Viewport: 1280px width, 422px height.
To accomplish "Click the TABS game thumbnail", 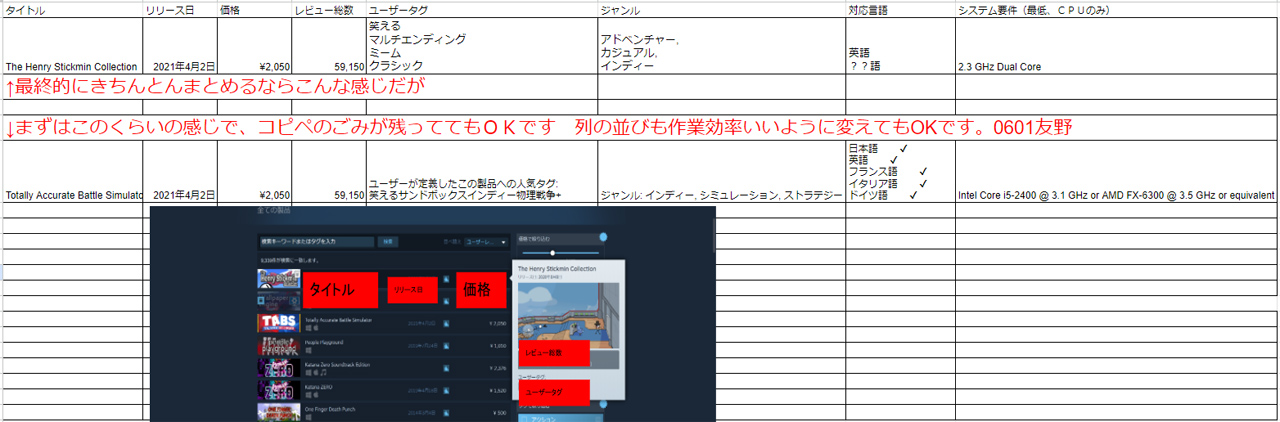I will tap(278, 323).
